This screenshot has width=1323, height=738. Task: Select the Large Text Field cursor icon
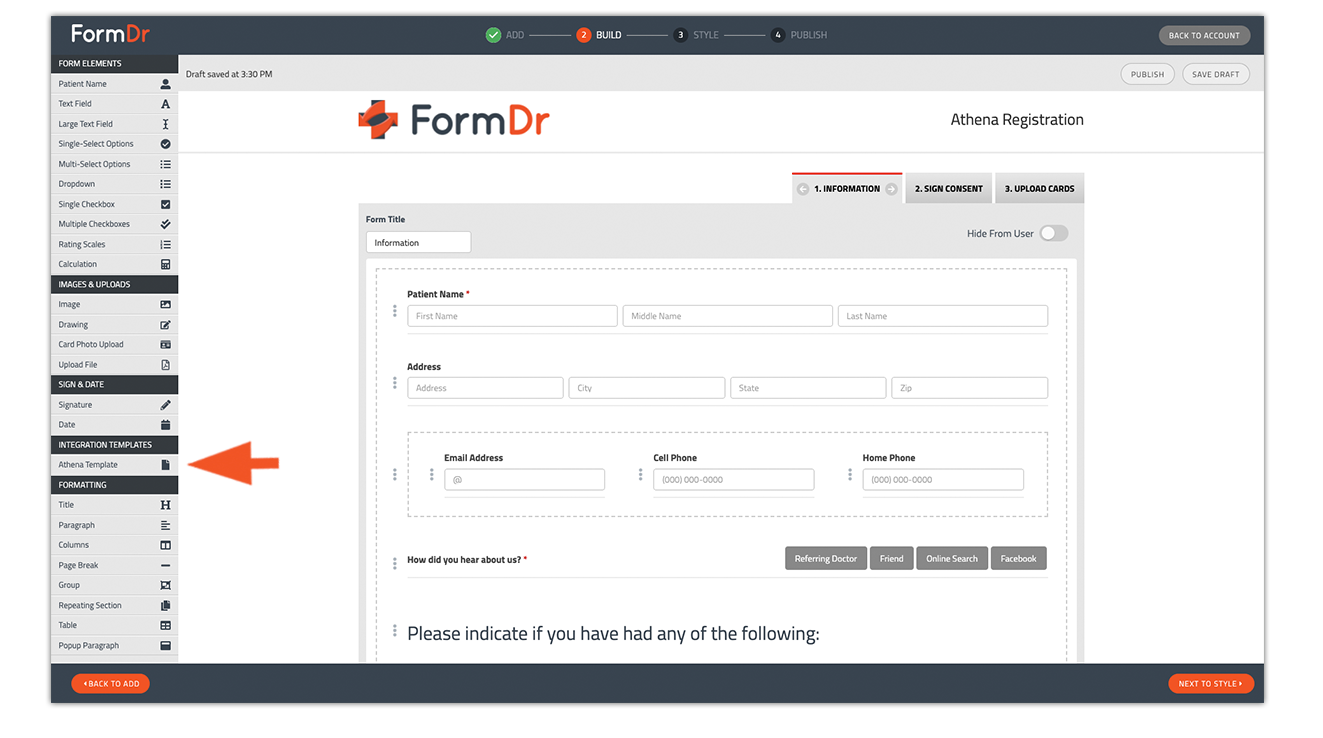pyautogui.click(x=166, y=124)
